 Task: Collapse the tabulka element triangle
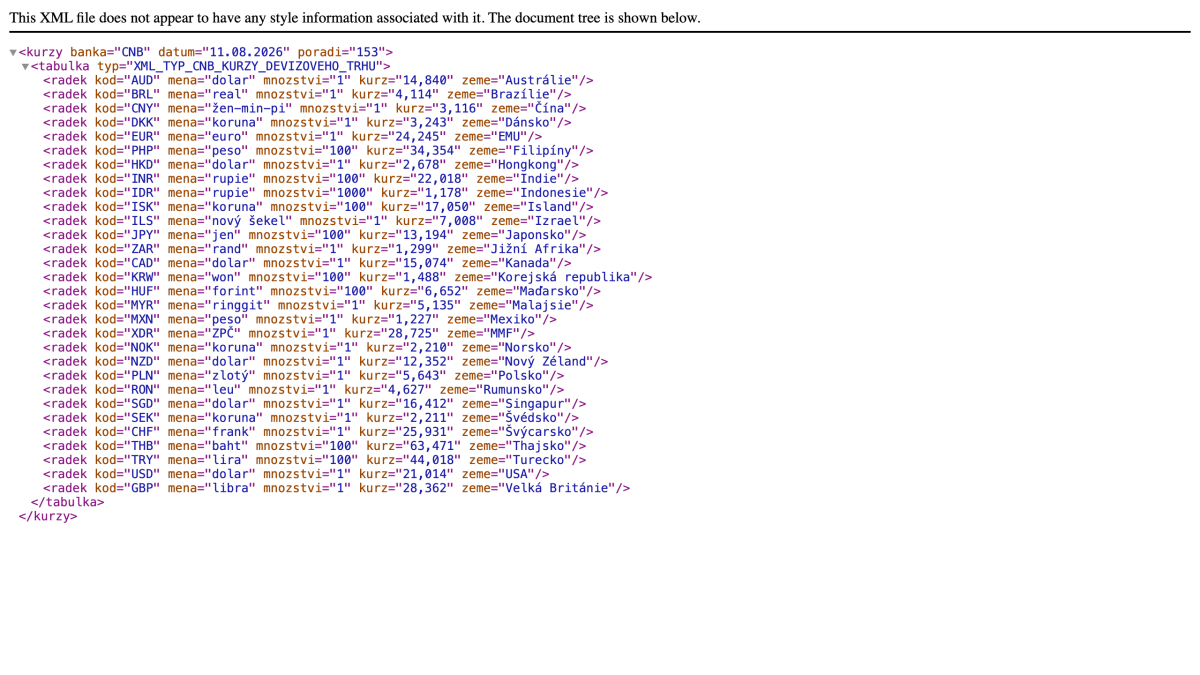click(x=25, y=66)
